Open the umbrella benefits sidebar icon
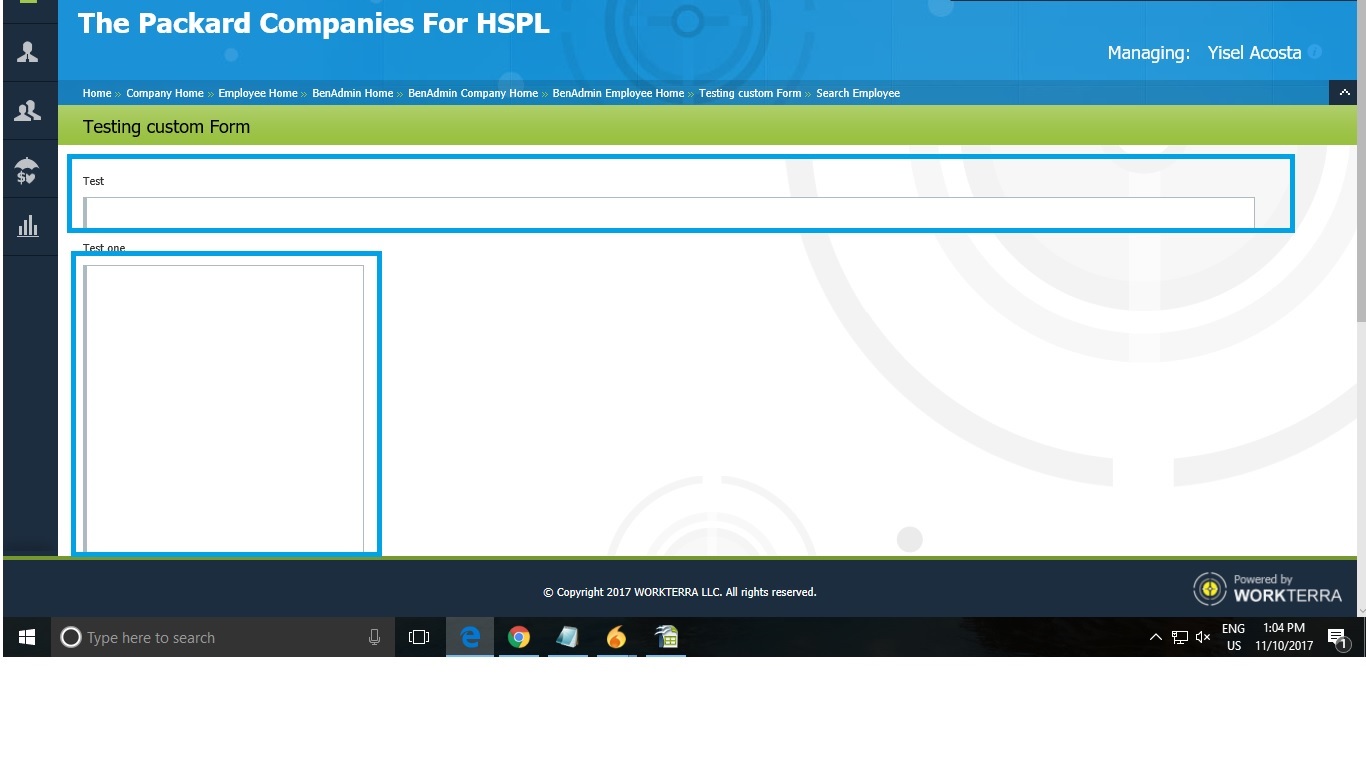The height and width of the screenshot is (768, 1366). [28, 171]
